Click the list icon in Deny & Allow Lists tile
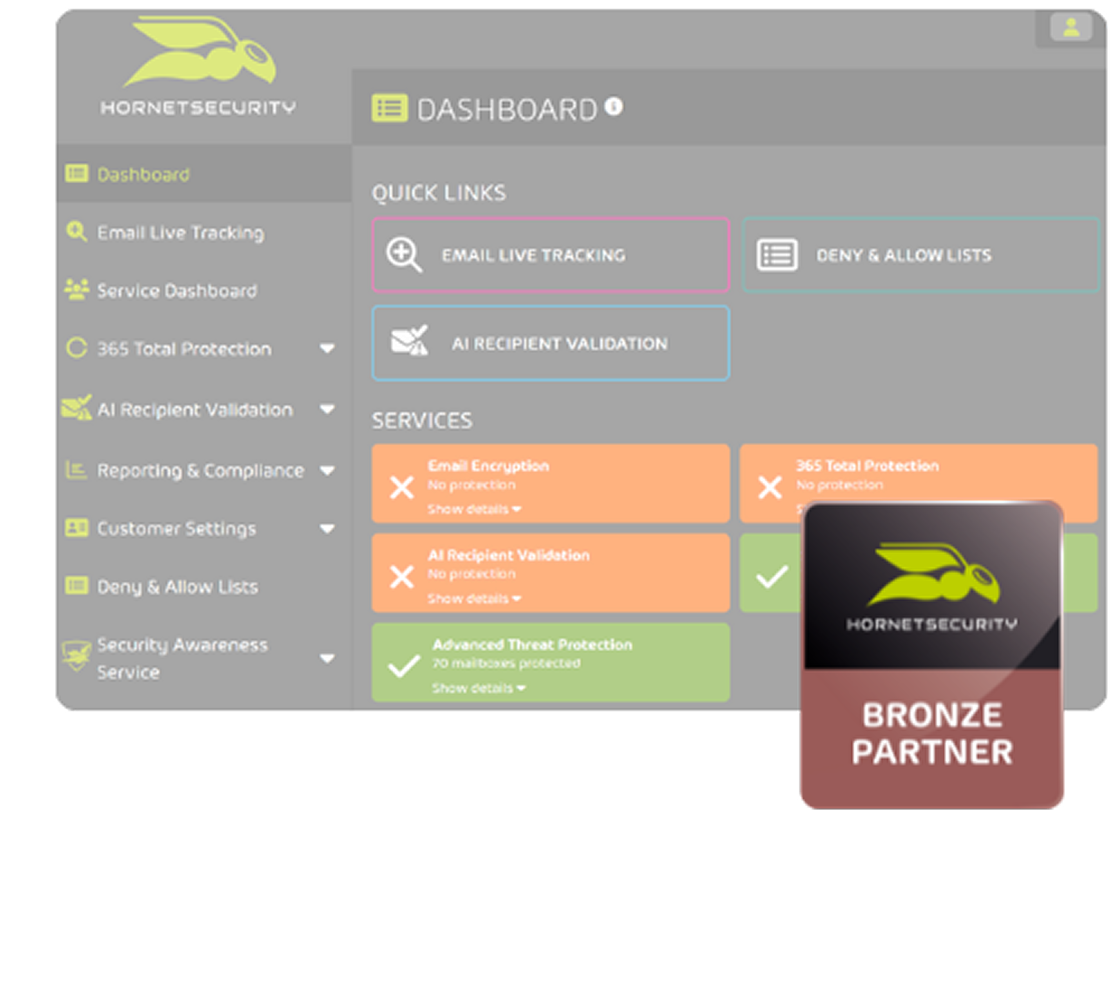Image resolution: width=1120 pixels, height=1000 pixels. point(777,255)
